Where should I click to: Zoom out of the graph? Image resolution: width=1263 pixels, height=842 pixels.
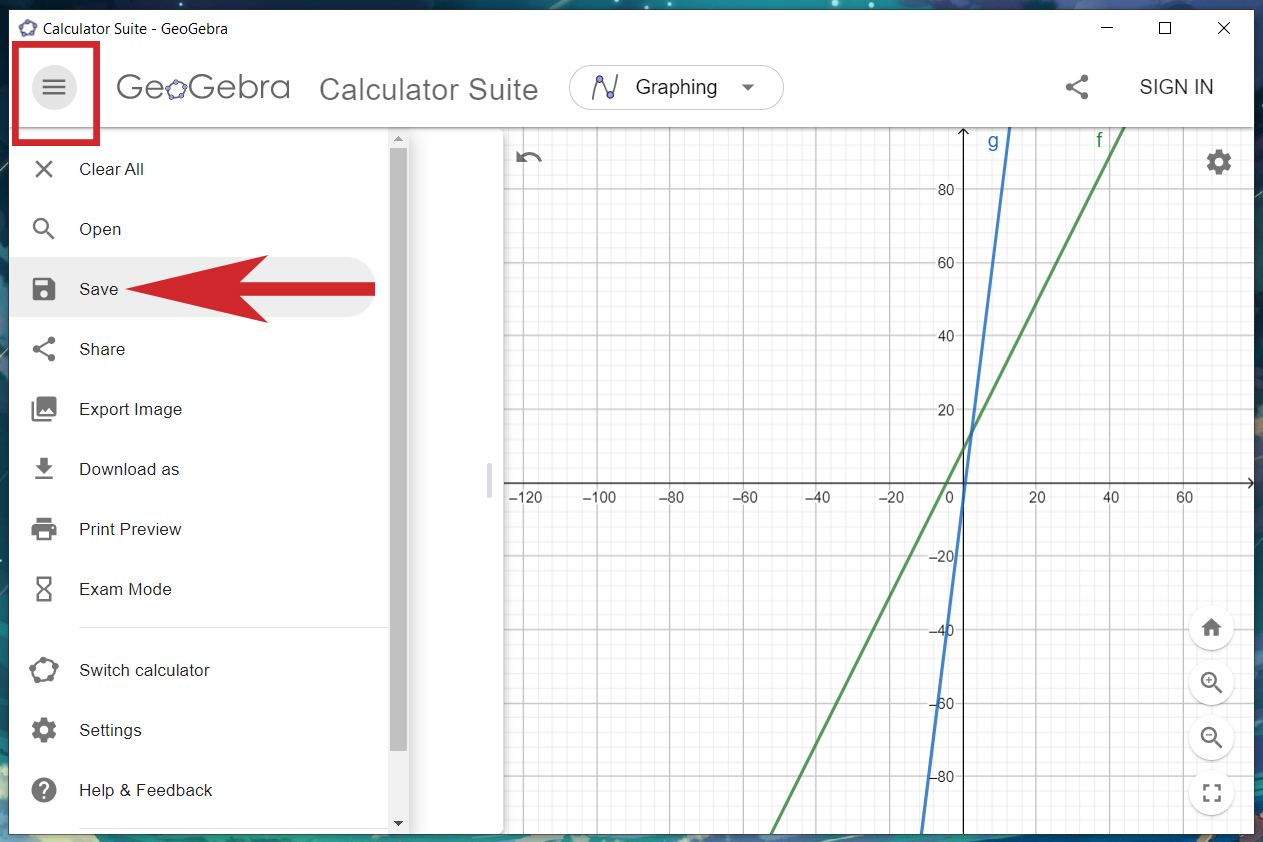tap(1212, 738)
